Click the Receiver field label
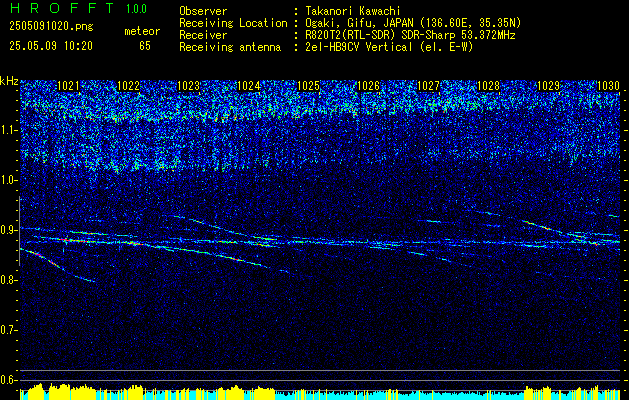Image resolution: width=629 pixels, height=400 pixels. [x=203, y=35]
